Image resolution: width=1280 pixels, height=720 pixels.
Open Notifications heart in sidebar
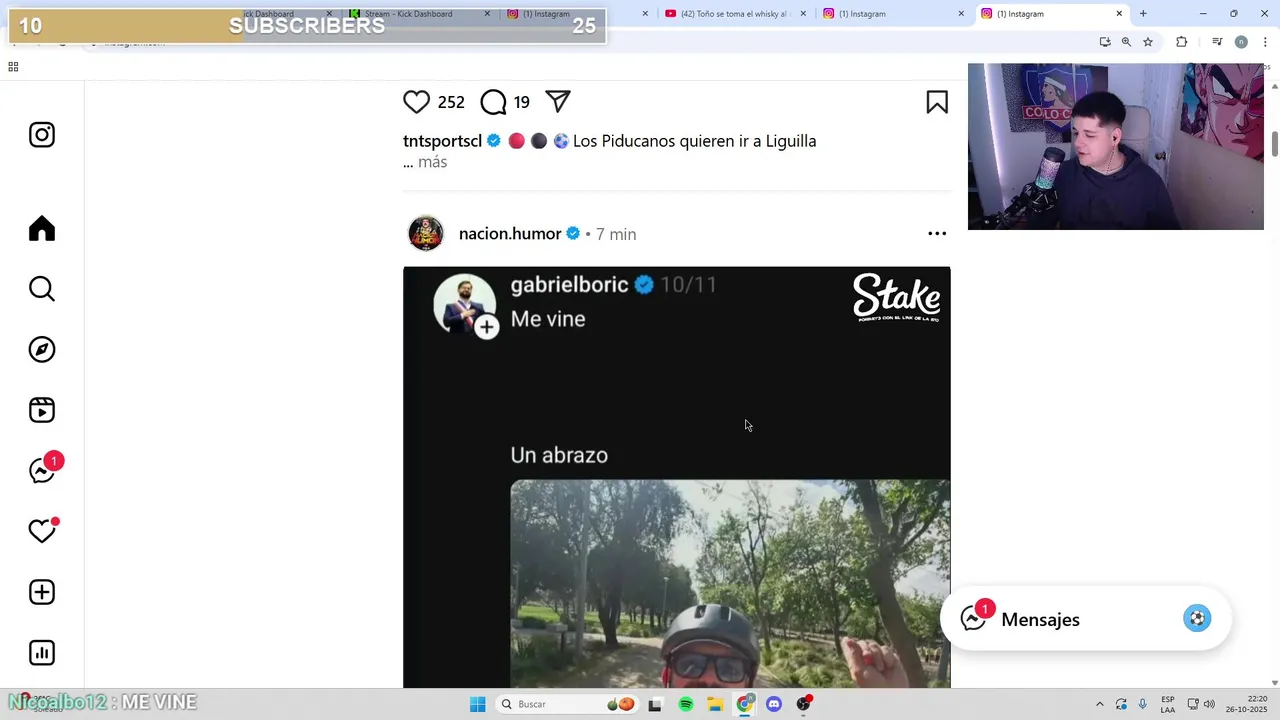click(x=42, y=531)
